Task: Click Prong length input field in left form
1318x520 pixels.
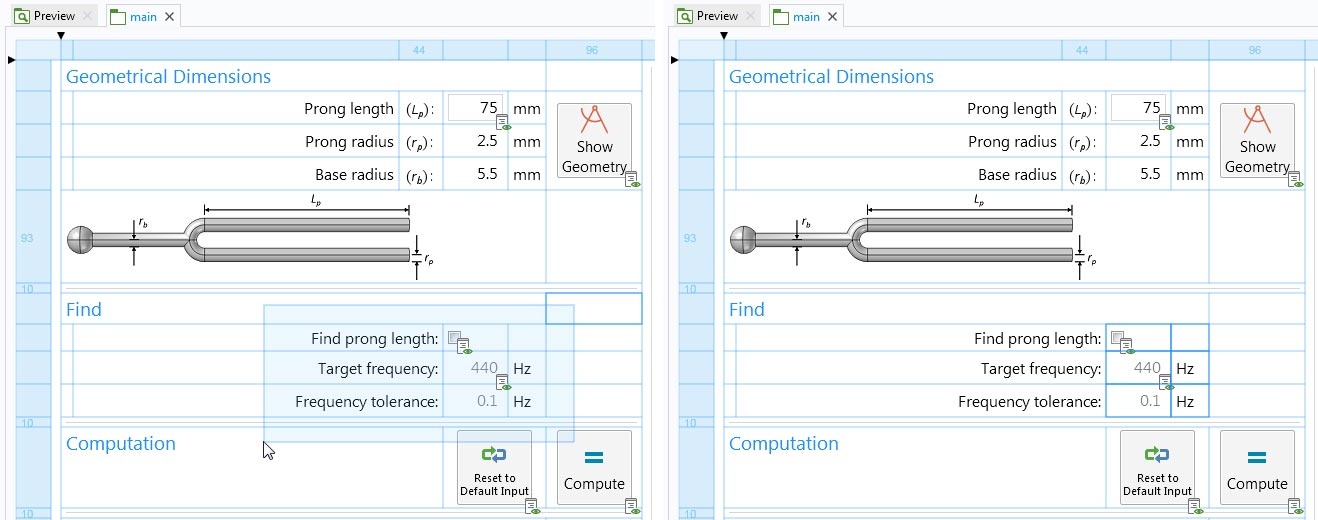Action: (x=475, y=109)
